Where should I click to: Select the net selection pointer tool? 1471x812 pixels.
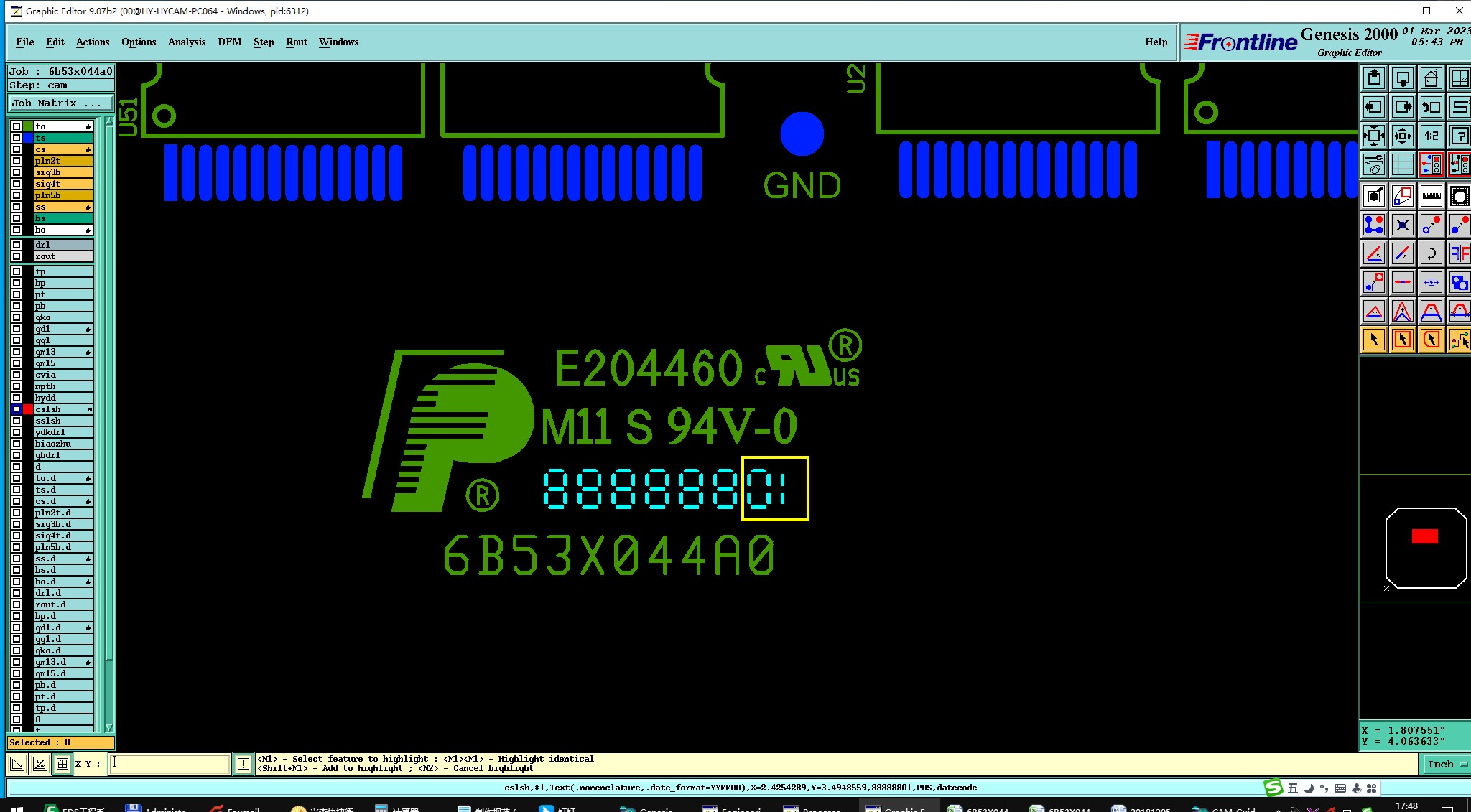tap(1460, 340)
